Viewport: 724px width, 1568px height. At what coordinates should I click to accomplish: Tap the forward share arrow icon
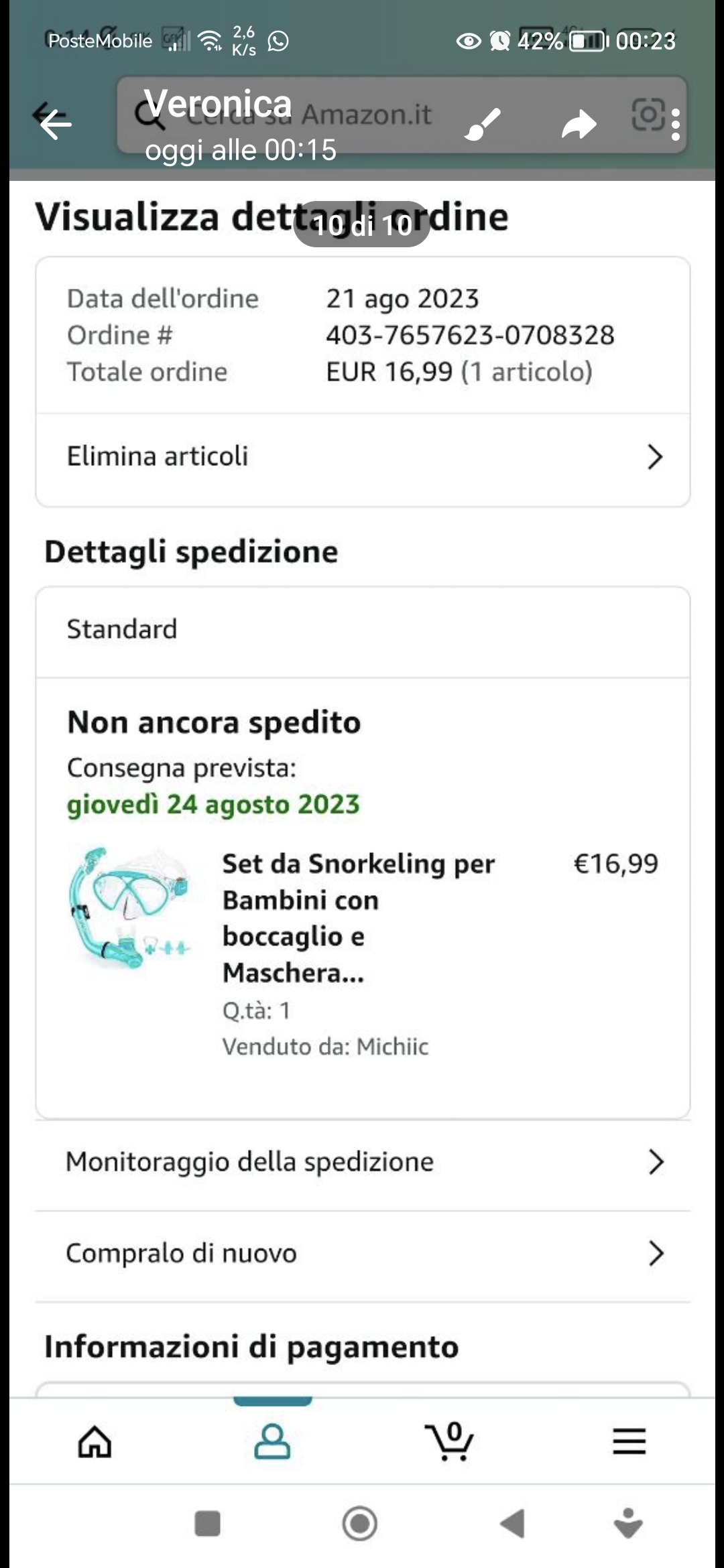coord(579,124)
